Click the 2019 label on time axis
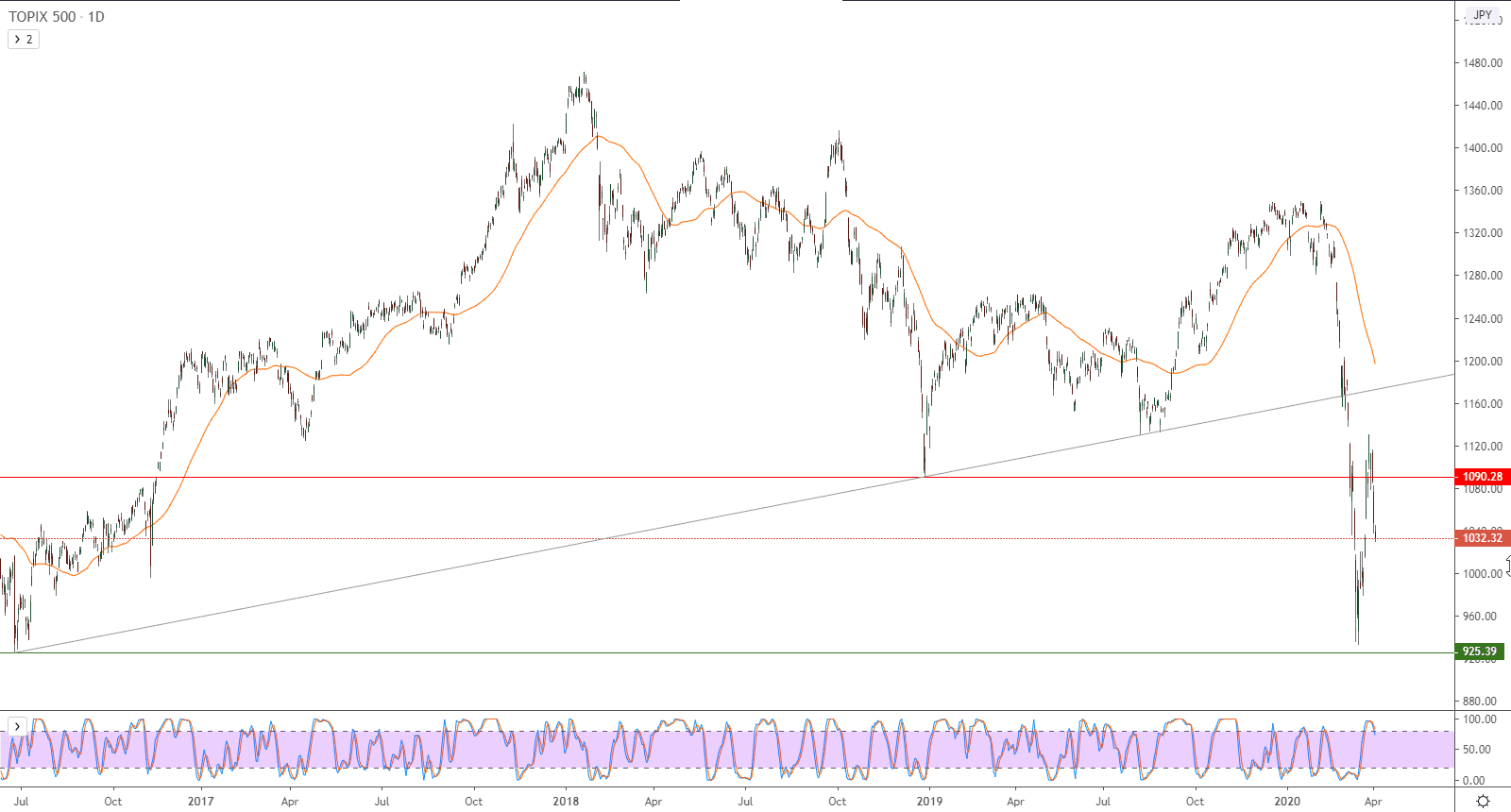Screen dimensions: 1511x812 coord(929,802)
